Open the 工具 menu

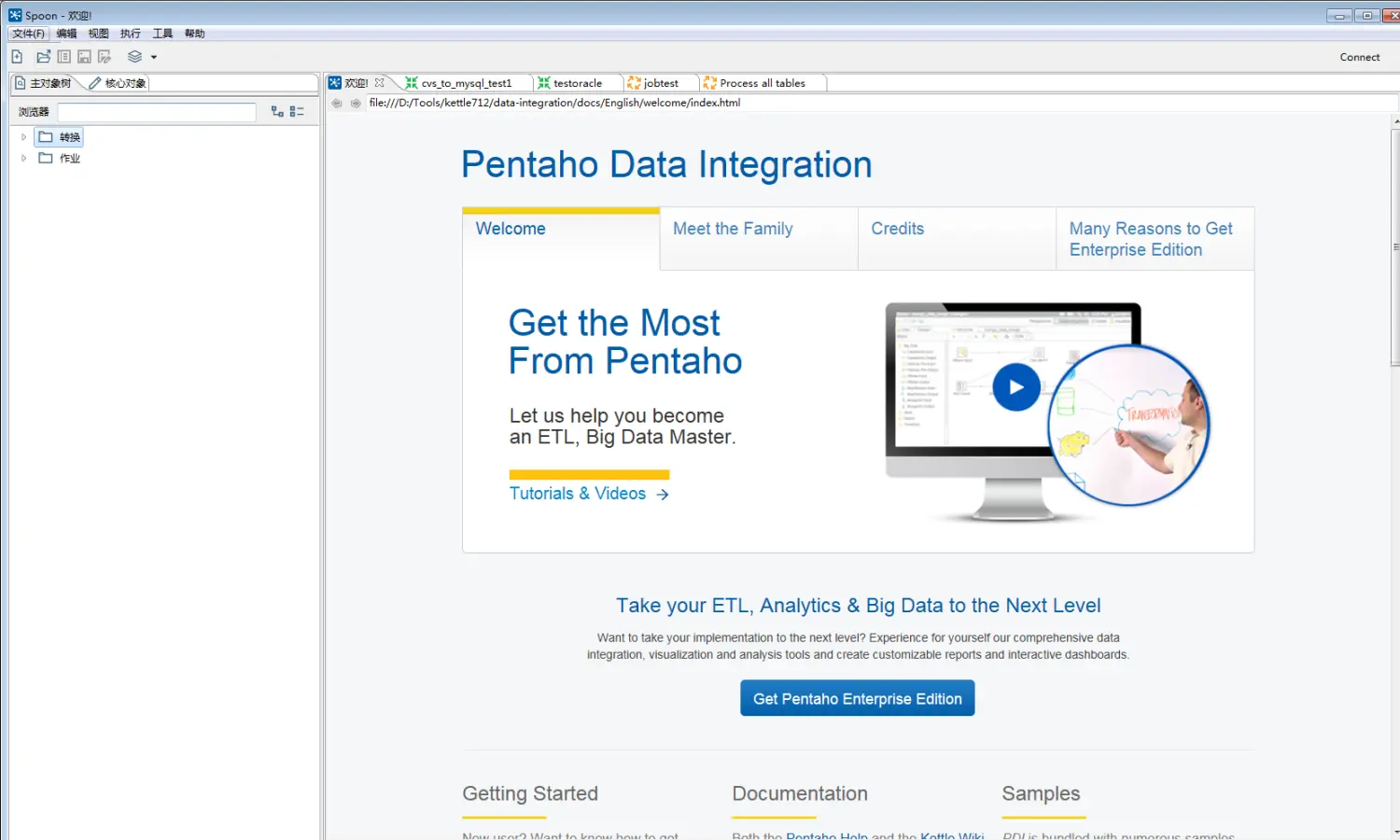click(162, 34)
